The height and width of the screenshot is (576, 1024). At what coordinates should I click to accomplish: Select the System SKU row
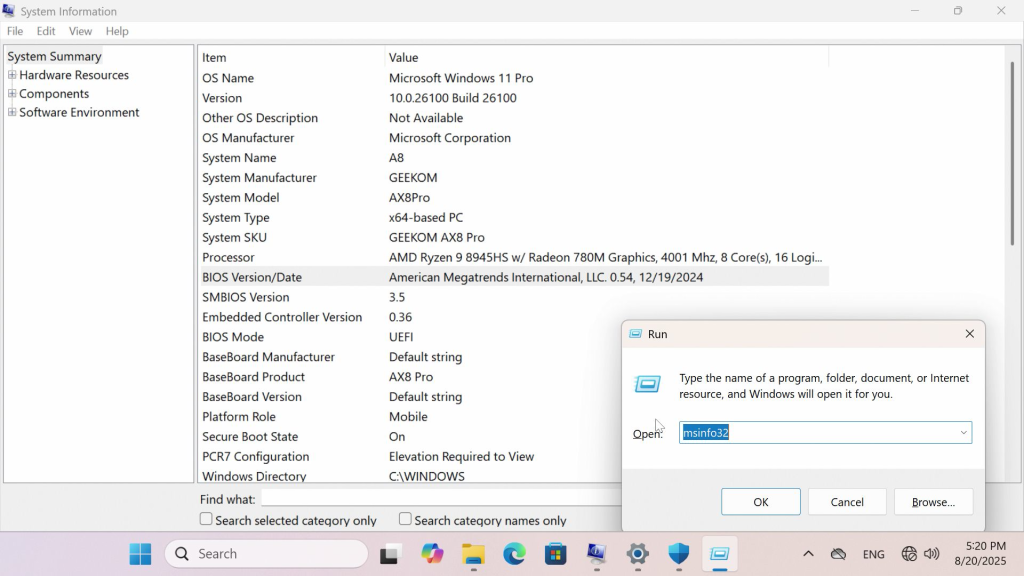(513, 237)
